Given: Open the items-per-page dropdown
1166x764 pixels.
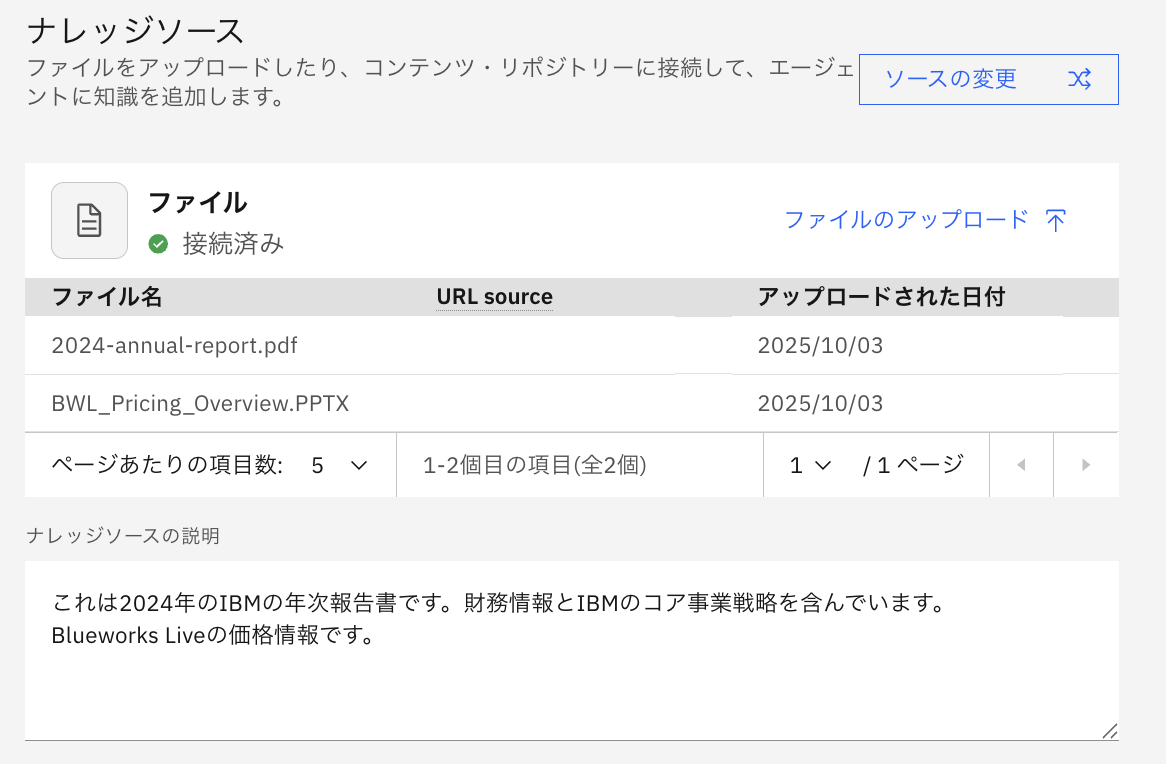Looking at the screenshot, I should (x=340, y=465).
